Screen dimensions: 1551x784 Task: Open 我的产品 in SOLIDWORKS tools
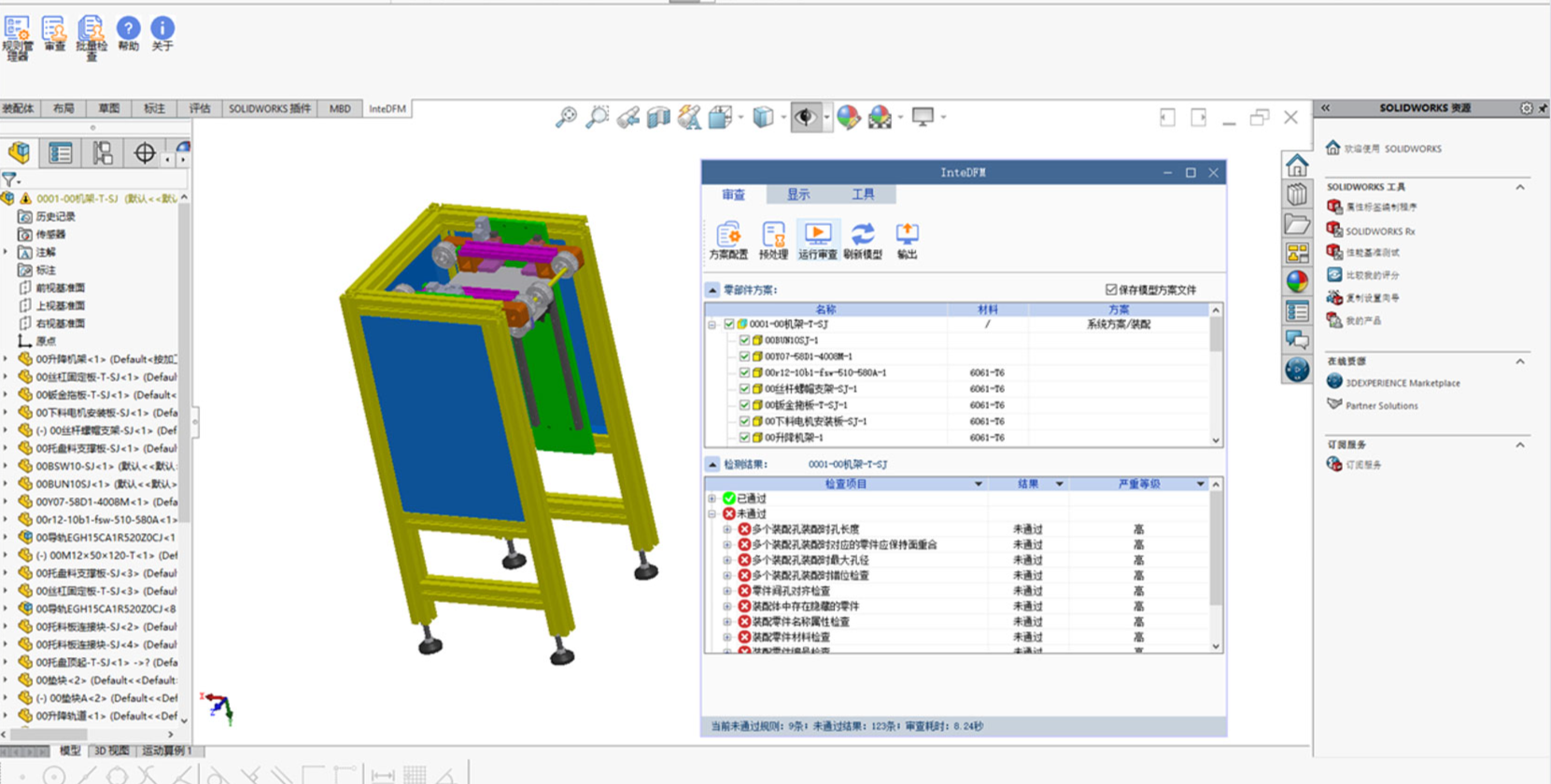pyautogui.click(x=1362, y=320)
